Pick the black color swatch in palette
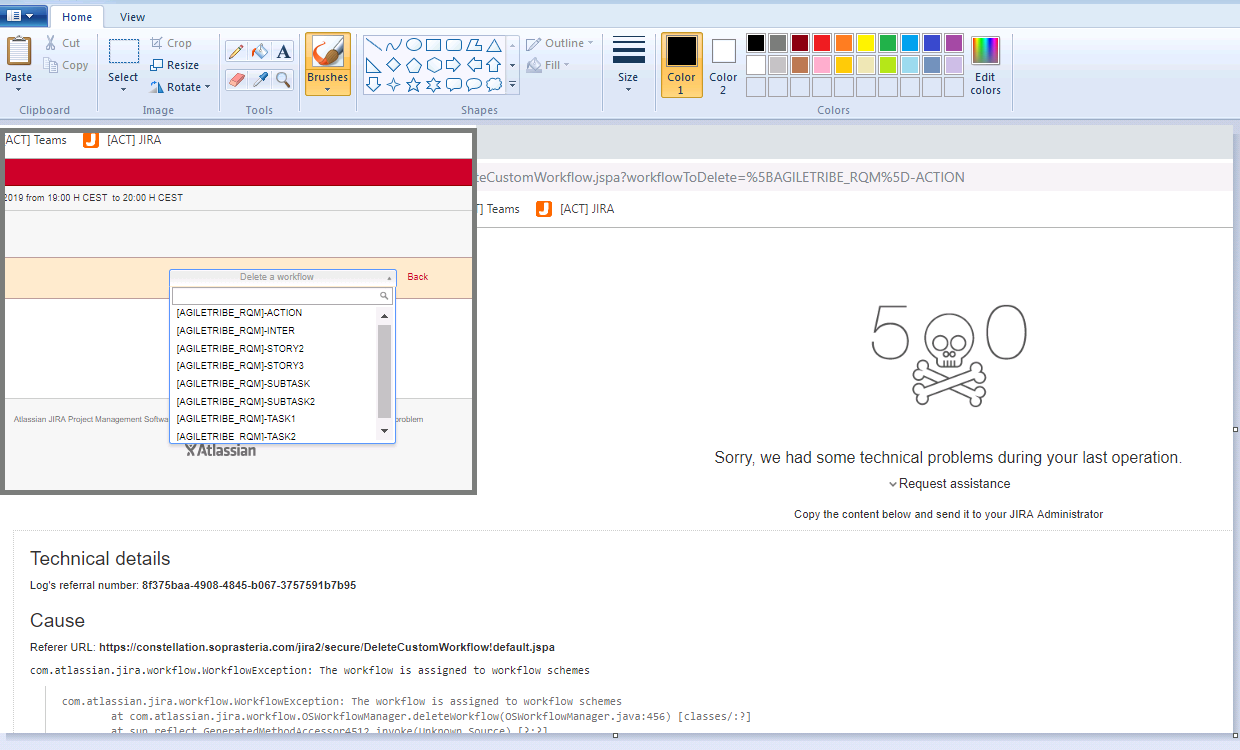 click(x=756, y=43)
